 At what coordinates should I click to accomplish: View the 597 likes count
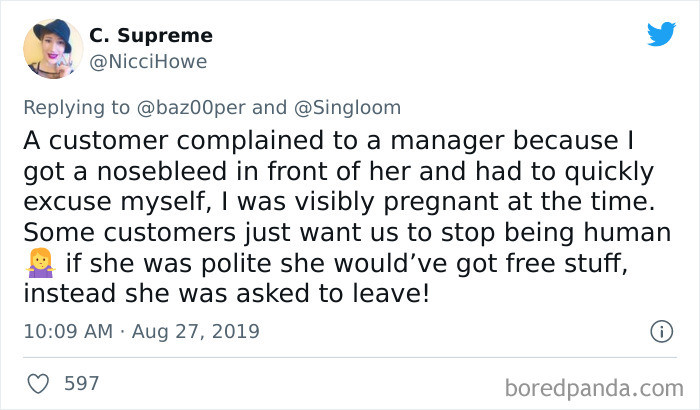[80, 383]
